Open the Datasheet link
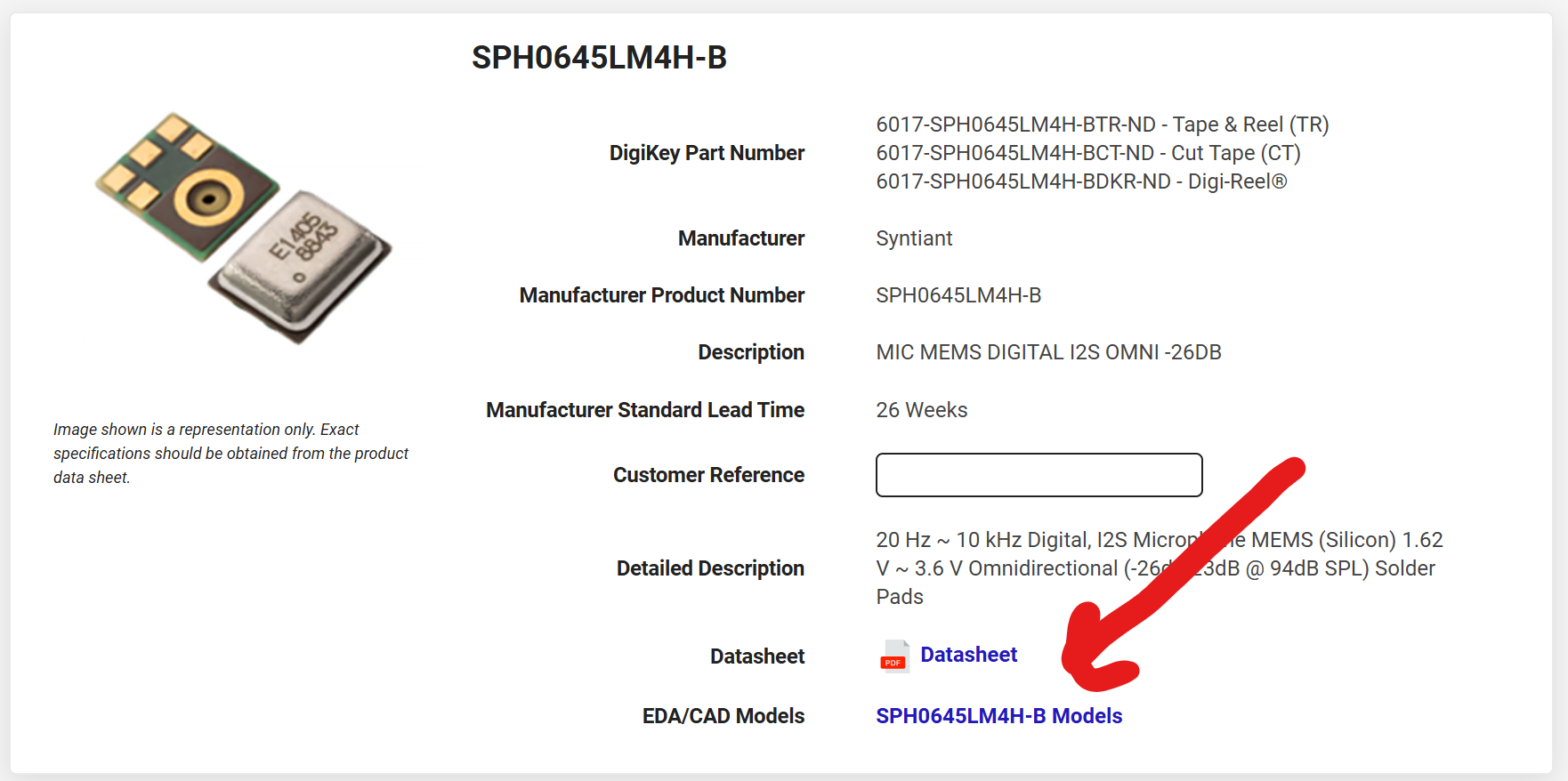 [968, 654]
